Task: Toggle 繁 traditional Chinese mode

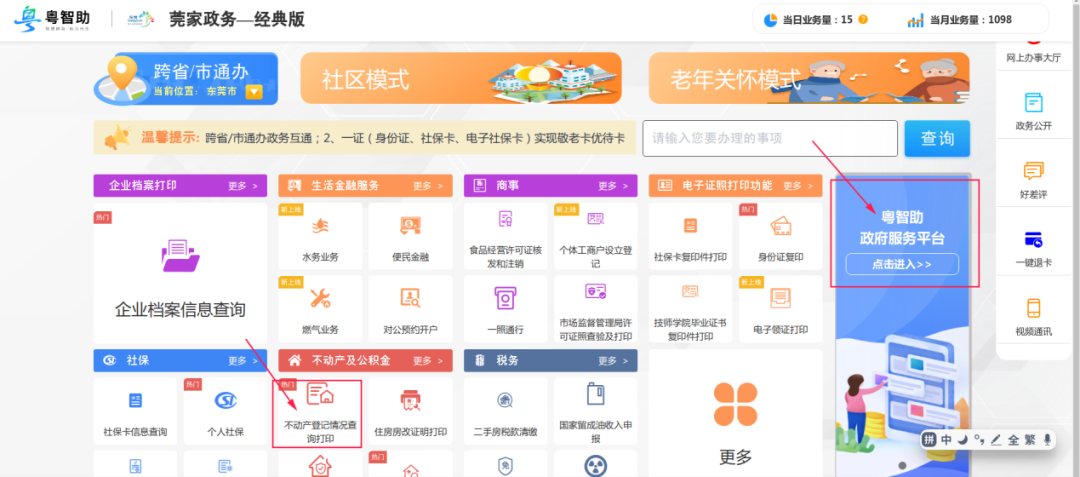Action: tap(1029, 440)
